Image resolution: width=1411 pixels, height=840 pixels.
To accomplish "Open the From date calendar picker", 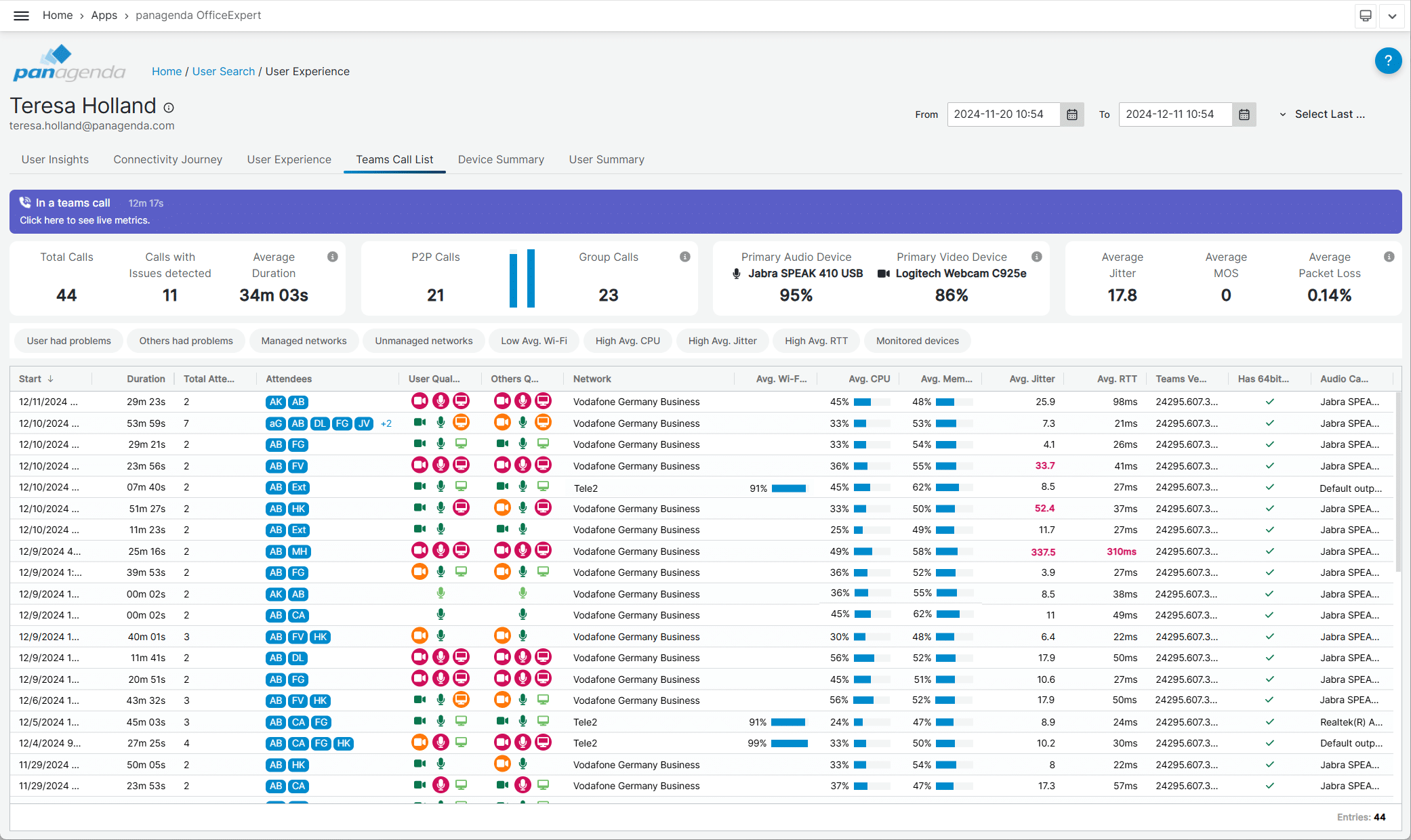I will (x=1071, y=114).
